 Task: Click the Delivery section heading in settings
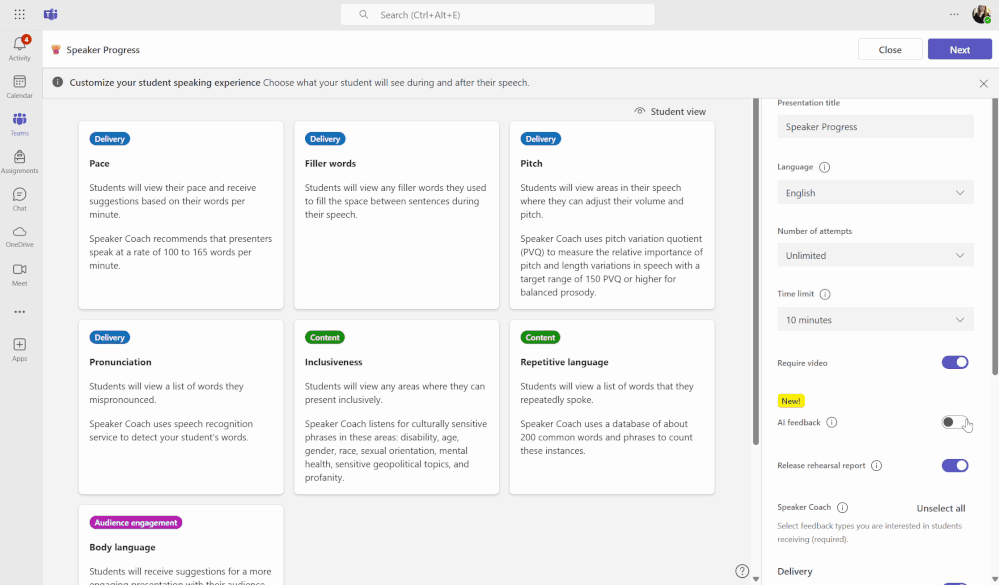(794, 572)
